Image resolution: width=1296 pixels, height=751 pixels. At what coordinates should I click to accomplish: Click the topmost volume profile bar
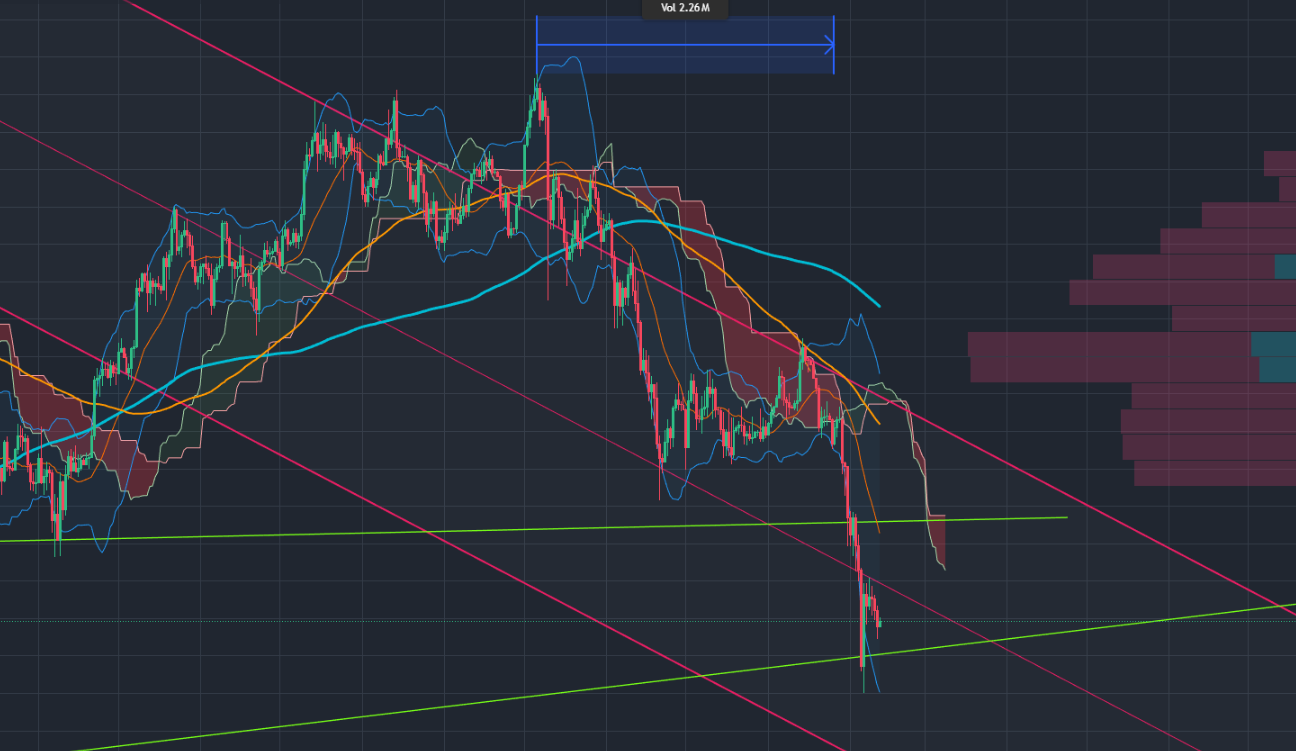tap(1279, 163)
